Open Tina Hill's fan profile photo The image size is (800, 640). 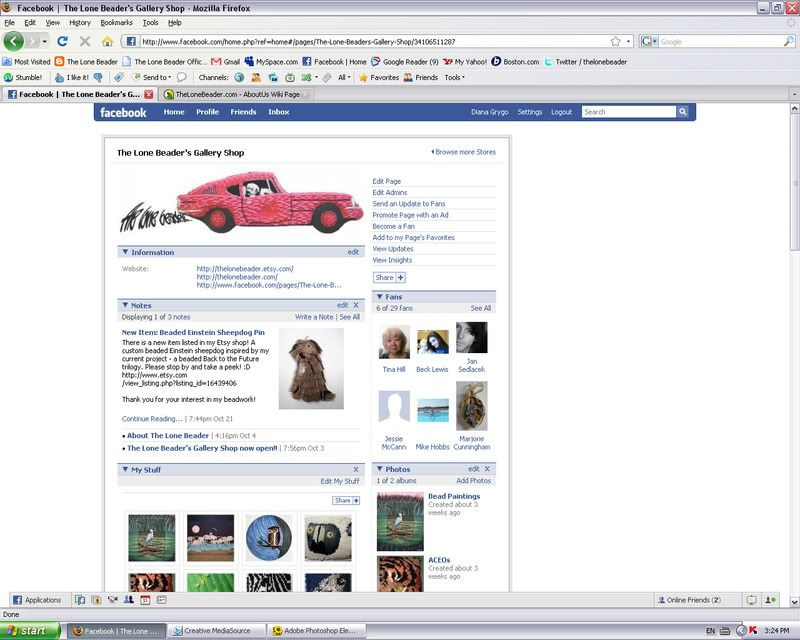[394, 342]
